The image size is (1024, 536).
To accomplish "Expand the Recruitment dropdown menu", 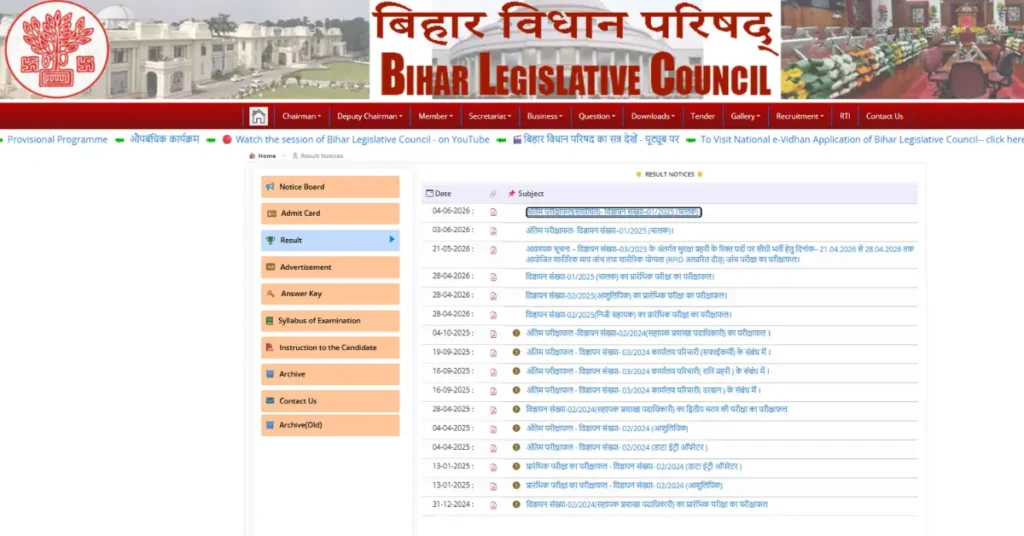I will 799,116.
